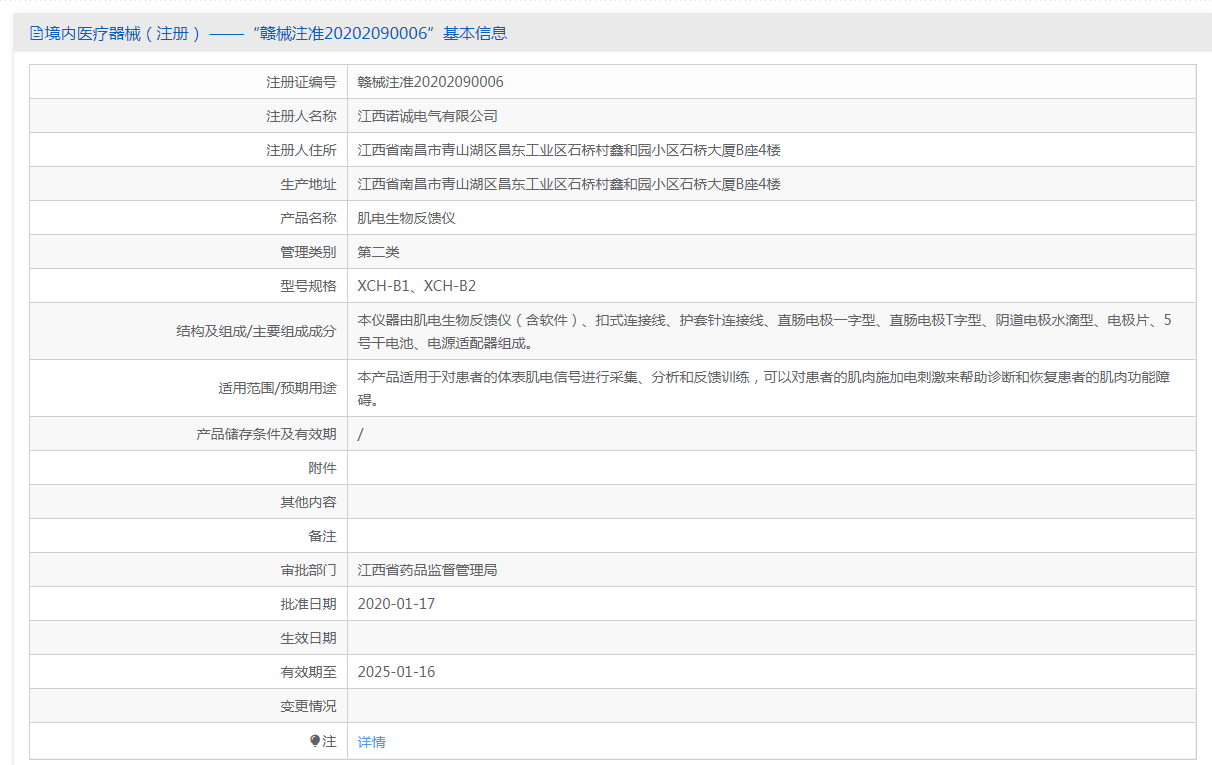The width and height of the screenshot is (1212, 765).
Task: Click the 变更情况 row label
Action: point(308,706)
